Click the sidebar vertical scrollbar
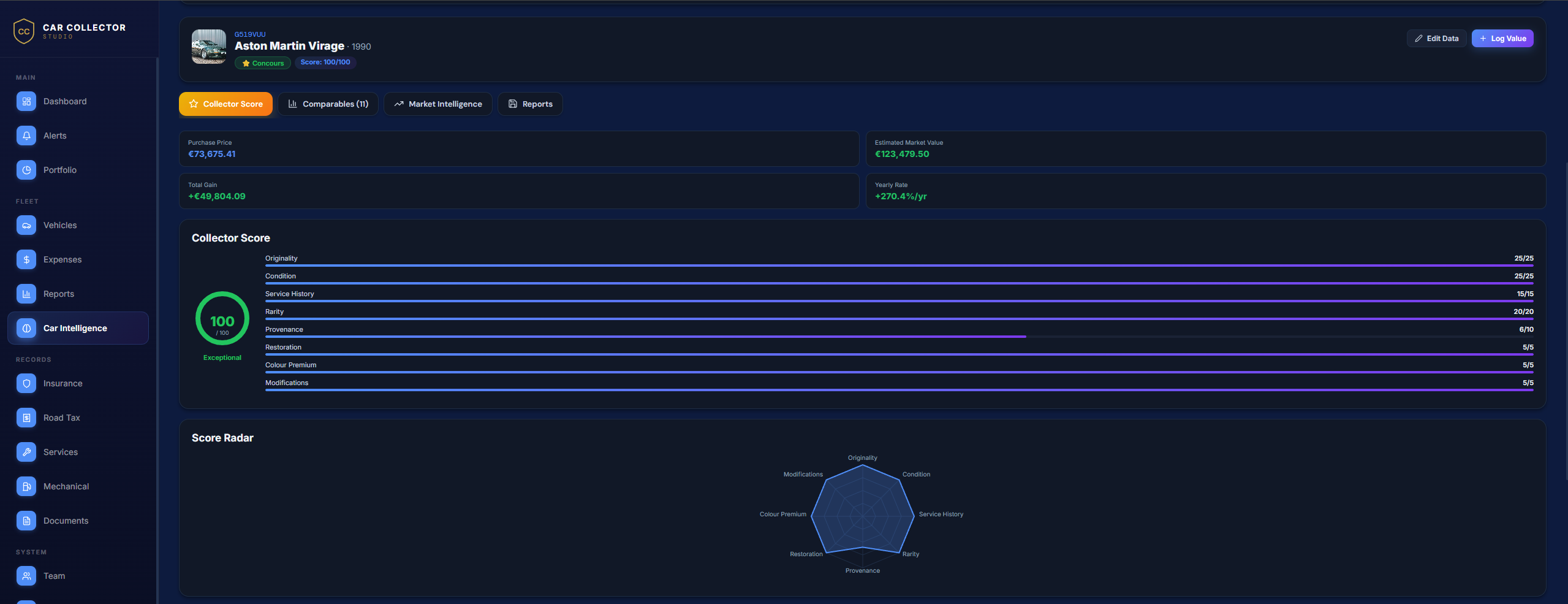Screen dimensions: 1568x604 point(157,331)
